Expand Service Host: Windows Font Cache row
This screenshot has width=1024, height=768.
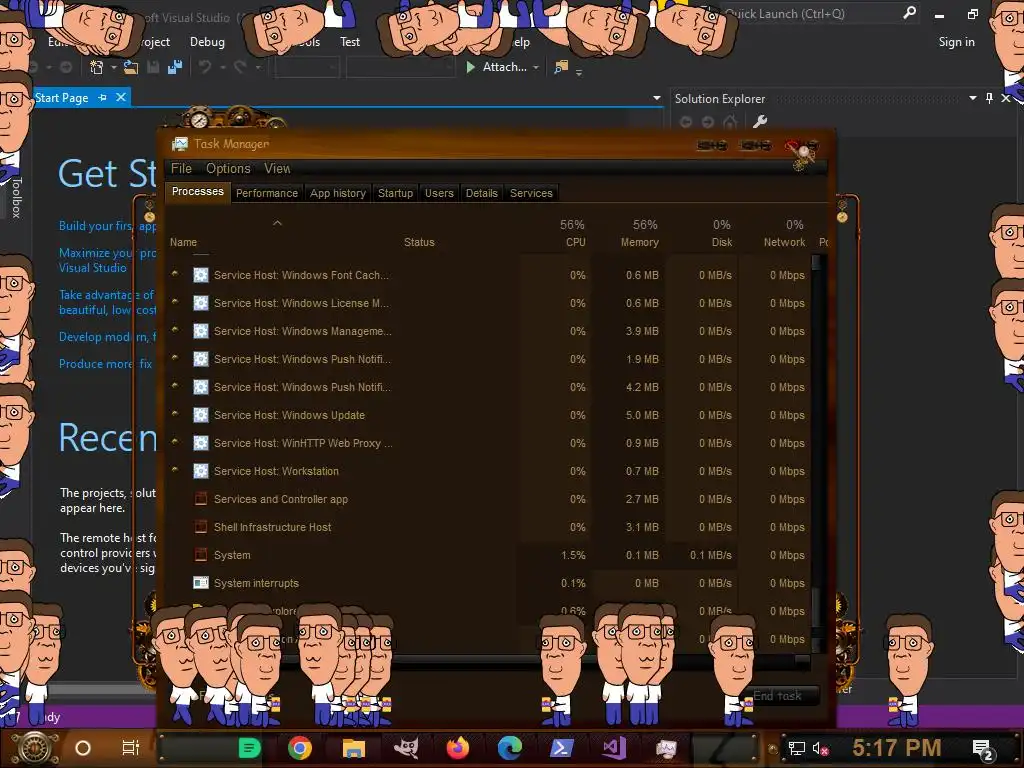pyautogui.click(x=175, y=274)
